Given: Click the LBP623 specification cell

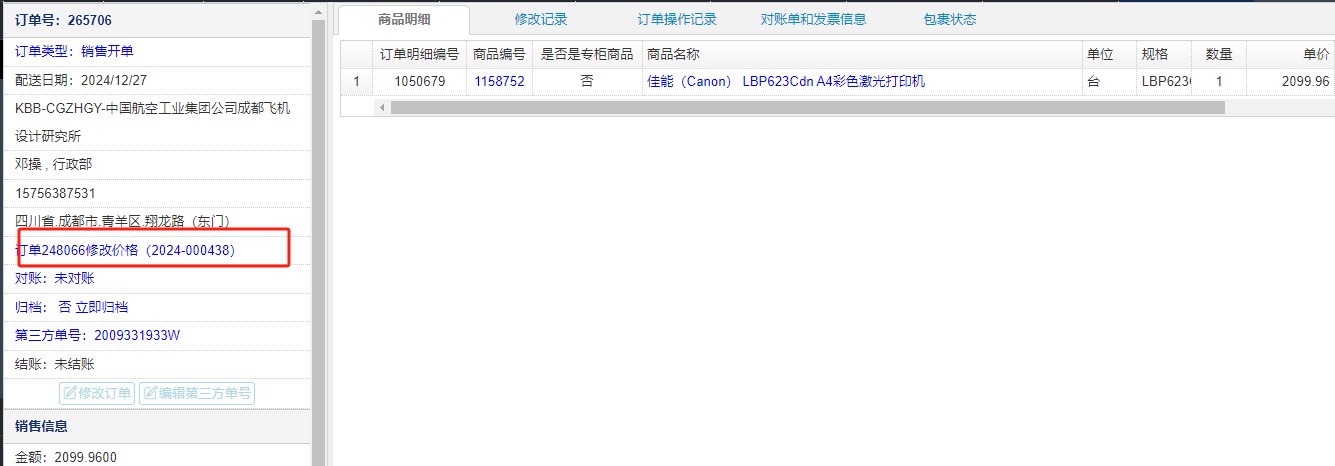Looking at the screenshot, I should point(1164,82).
